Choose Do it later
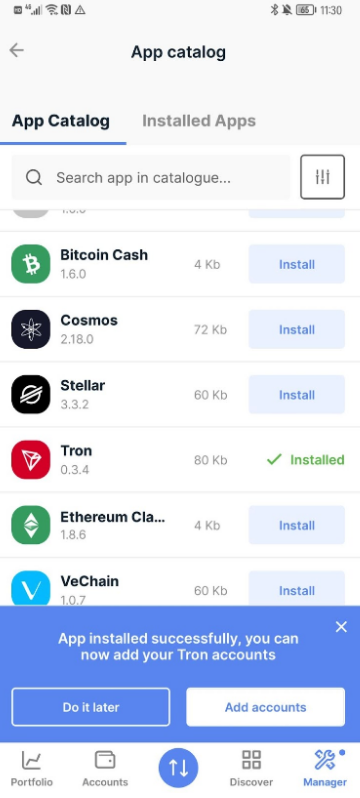Screen dimensions: 360x798 tap(91, 707)
